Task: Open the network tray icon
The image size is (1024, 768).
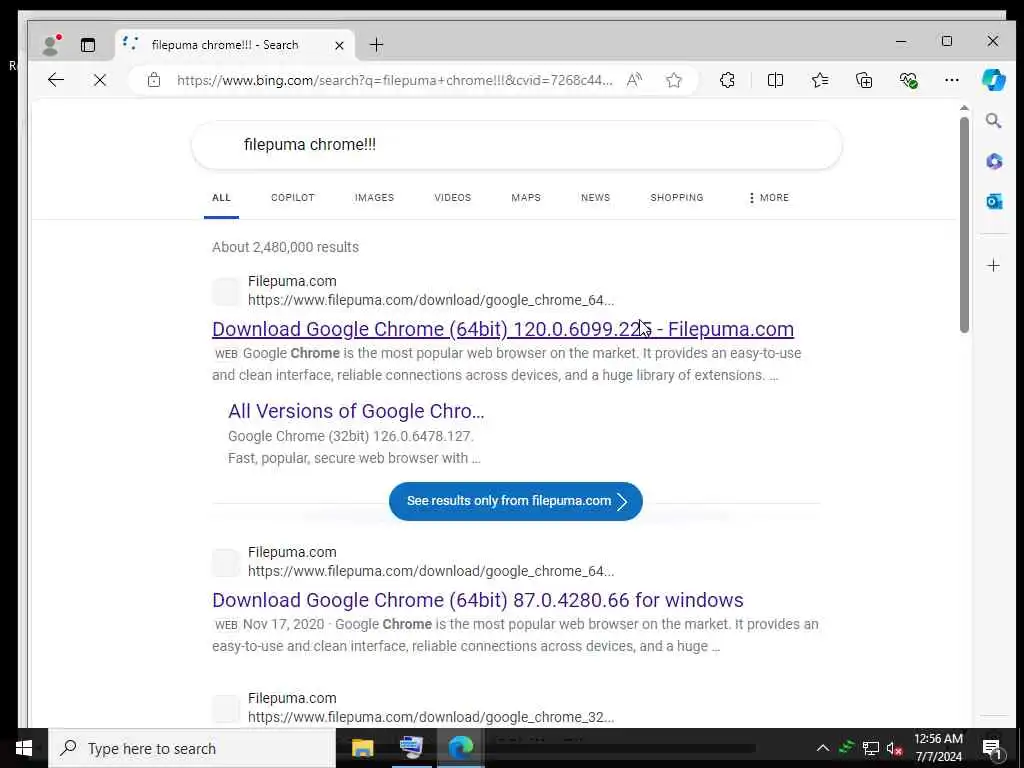Action: pos(871,748)
